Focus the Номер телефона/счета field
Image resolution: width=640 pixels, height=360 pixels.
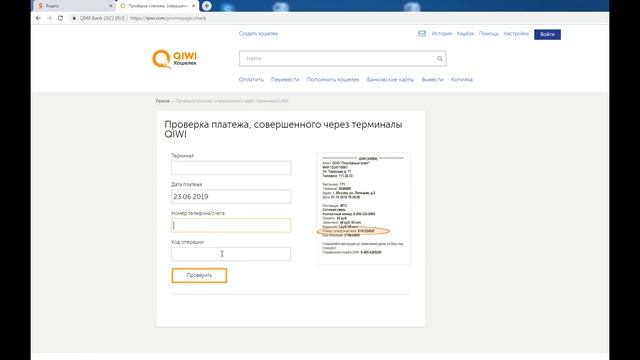(231, 225)
